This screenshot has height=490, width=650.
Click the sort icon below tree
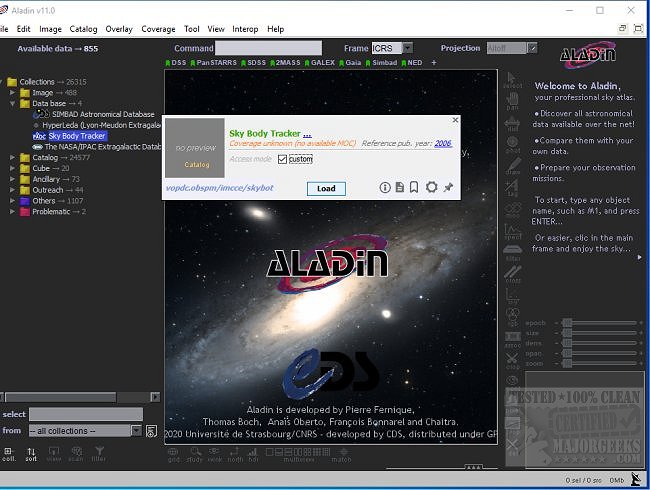click(31, 454)
